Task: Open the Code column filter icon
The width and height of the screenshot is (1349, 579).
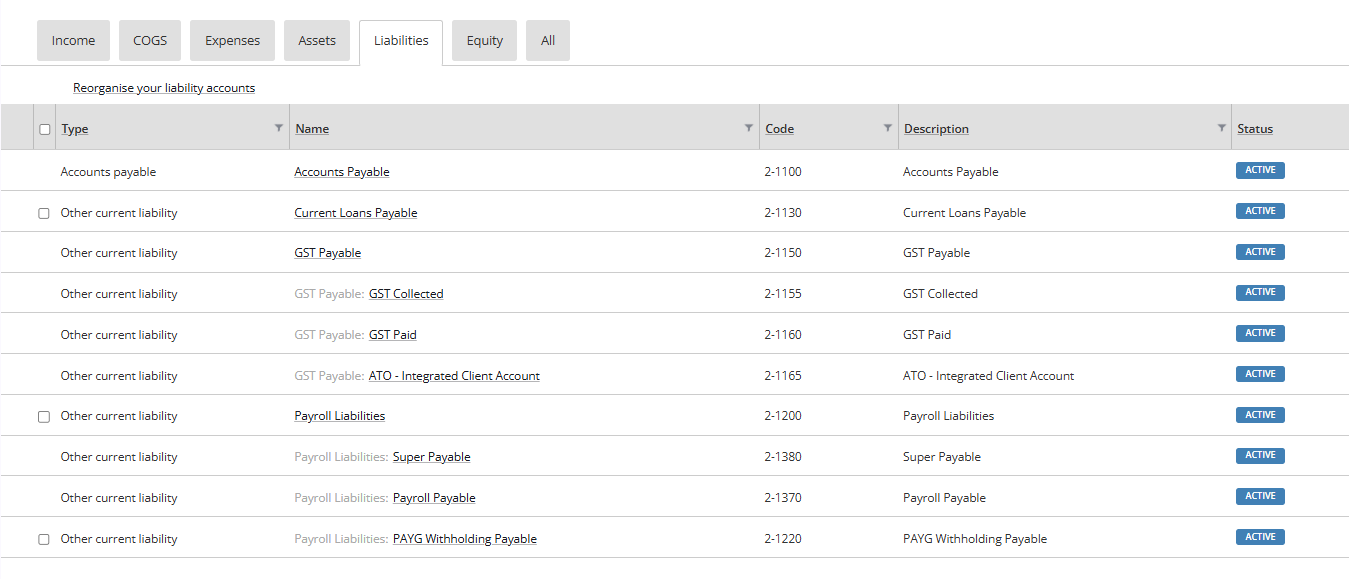Action: (x=888, y=128)
